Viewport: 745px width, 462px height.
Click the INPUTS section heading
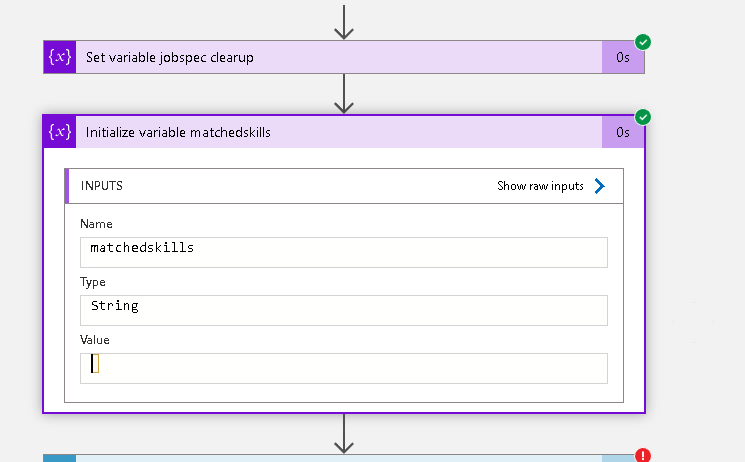(x=102, y=186)
